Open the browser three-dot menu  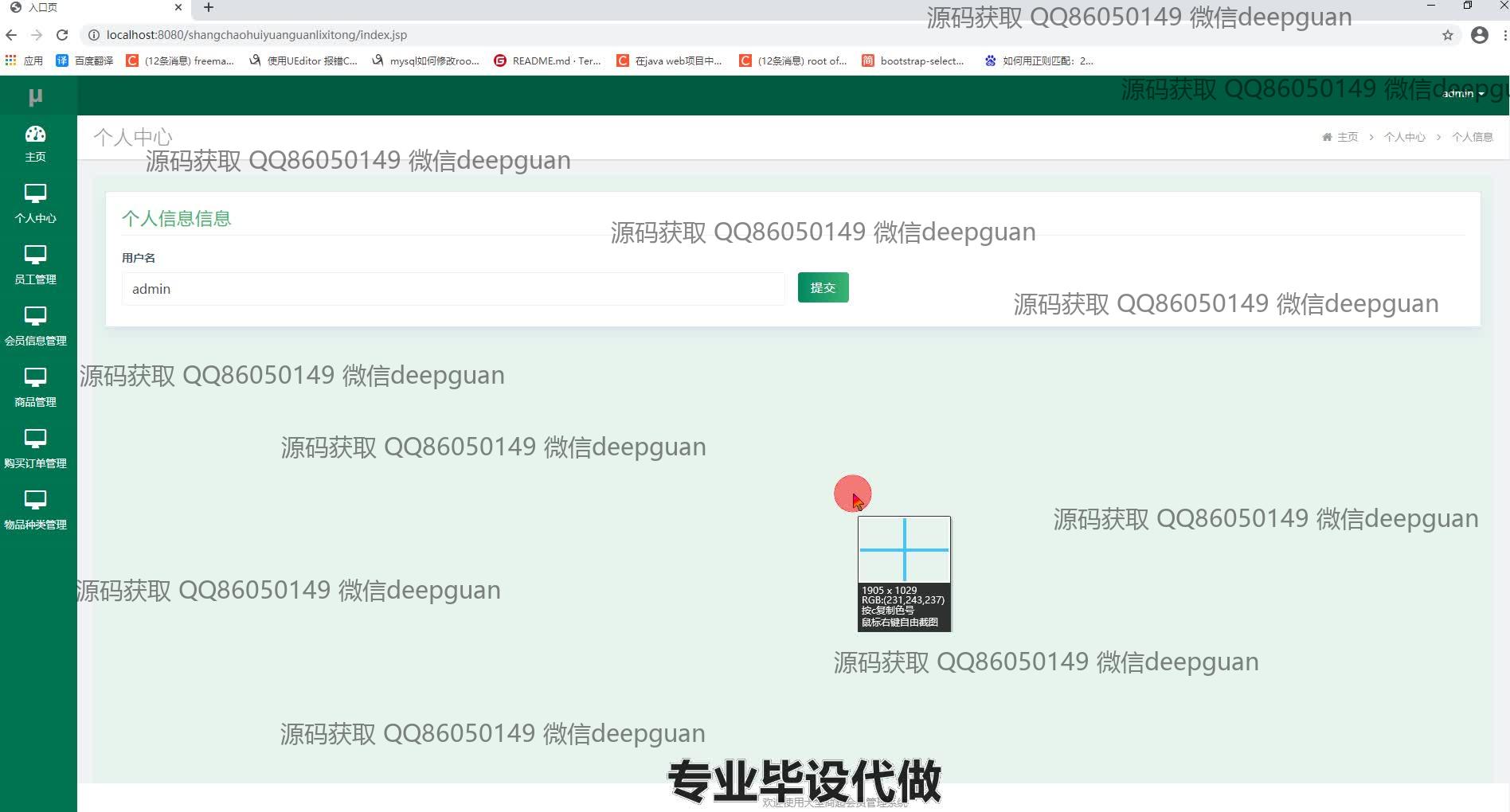click(1504, 35)
